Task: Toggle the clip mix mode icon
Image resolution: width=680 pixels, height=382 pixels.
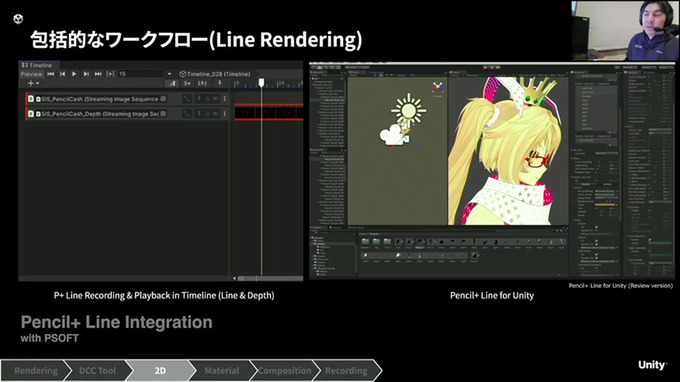Action: [172, 83]
